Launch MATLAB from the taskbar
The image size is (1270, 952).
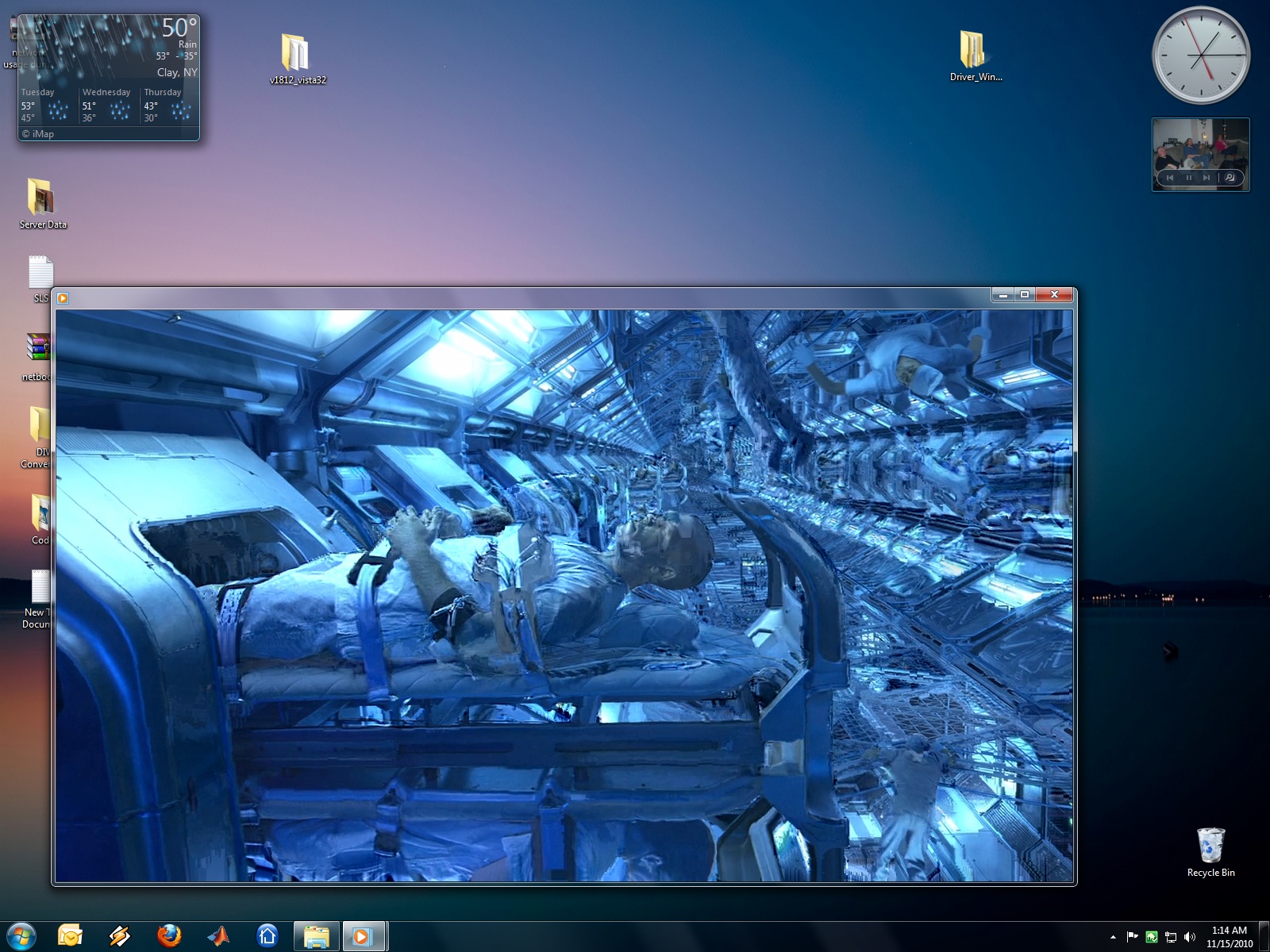coord(218,936)
